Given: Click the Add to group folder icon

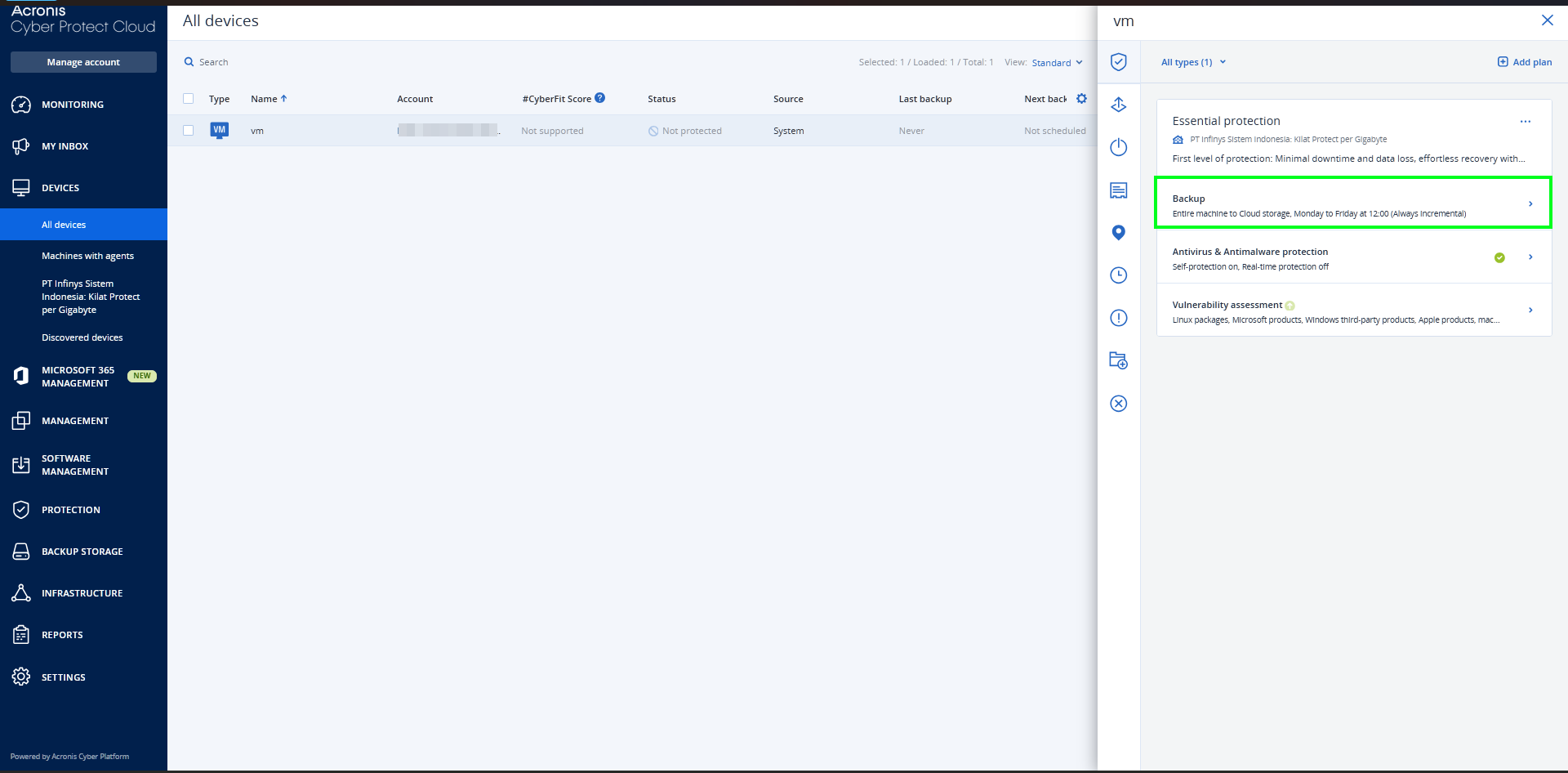Looking at the screenshot, I should pyautogui.click(x=1118, y=360).
